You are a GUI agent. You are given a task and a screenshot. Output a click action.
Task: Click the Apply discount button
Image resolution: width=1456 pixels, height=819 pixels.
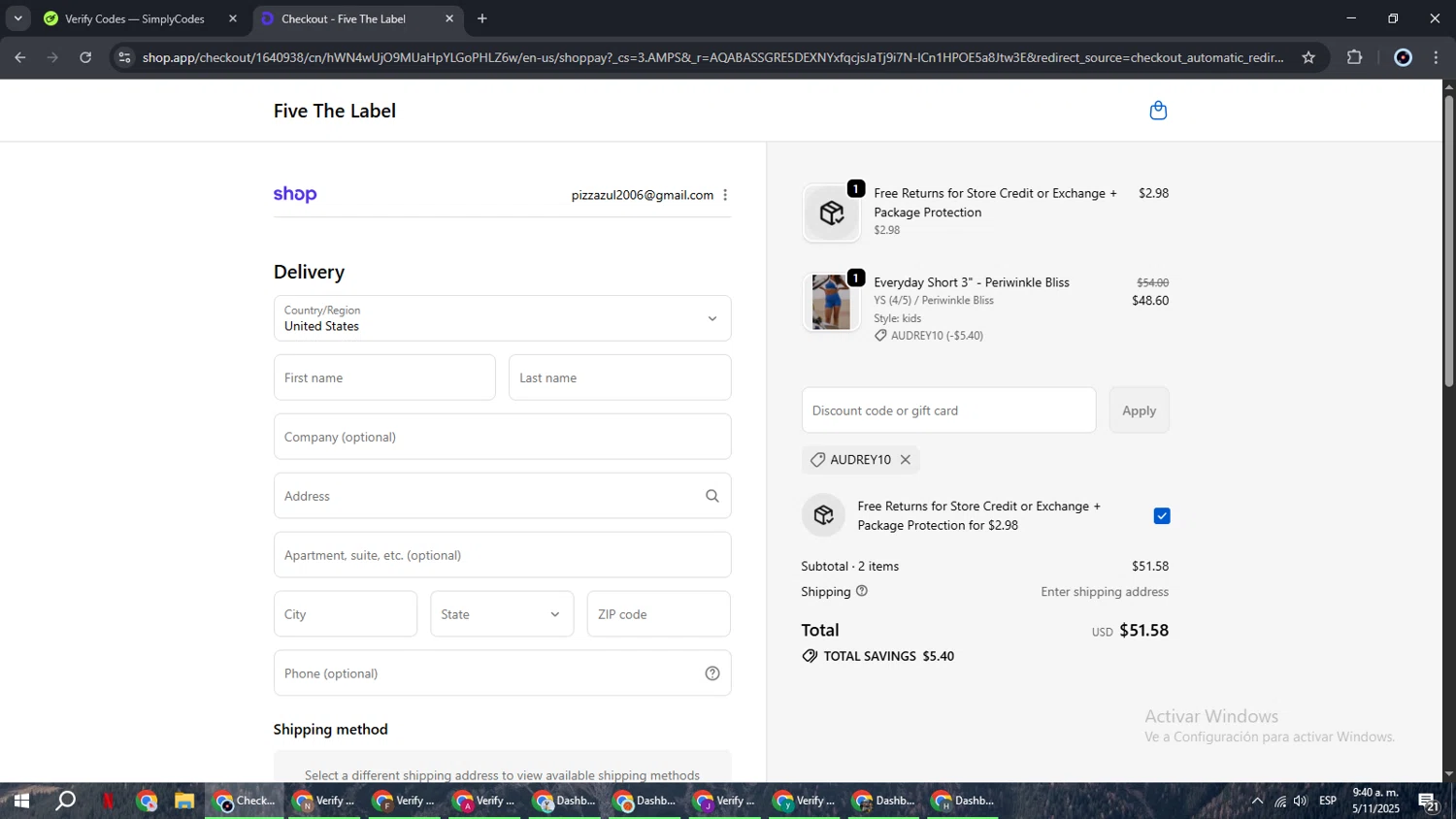pyautogui.click(x=1139, y=410)
